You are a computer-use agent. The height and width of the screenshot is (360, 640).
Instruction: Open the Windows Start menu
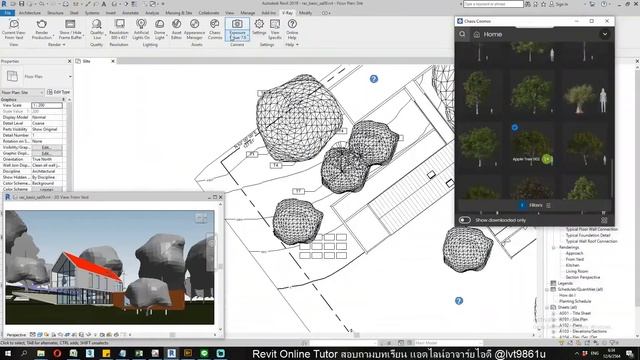coord(7,353)
